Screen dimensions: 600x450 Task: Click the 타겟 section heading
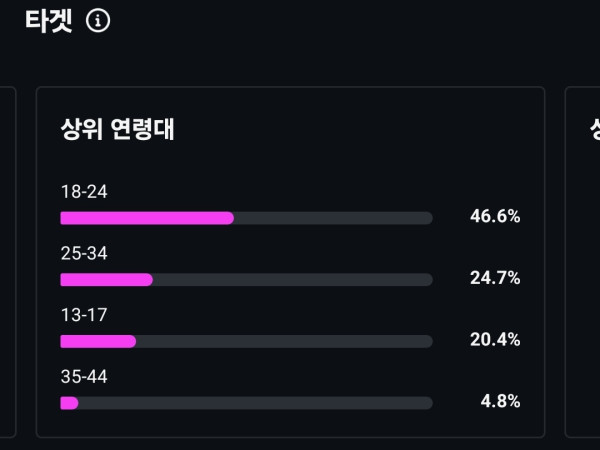click(49, 20)
